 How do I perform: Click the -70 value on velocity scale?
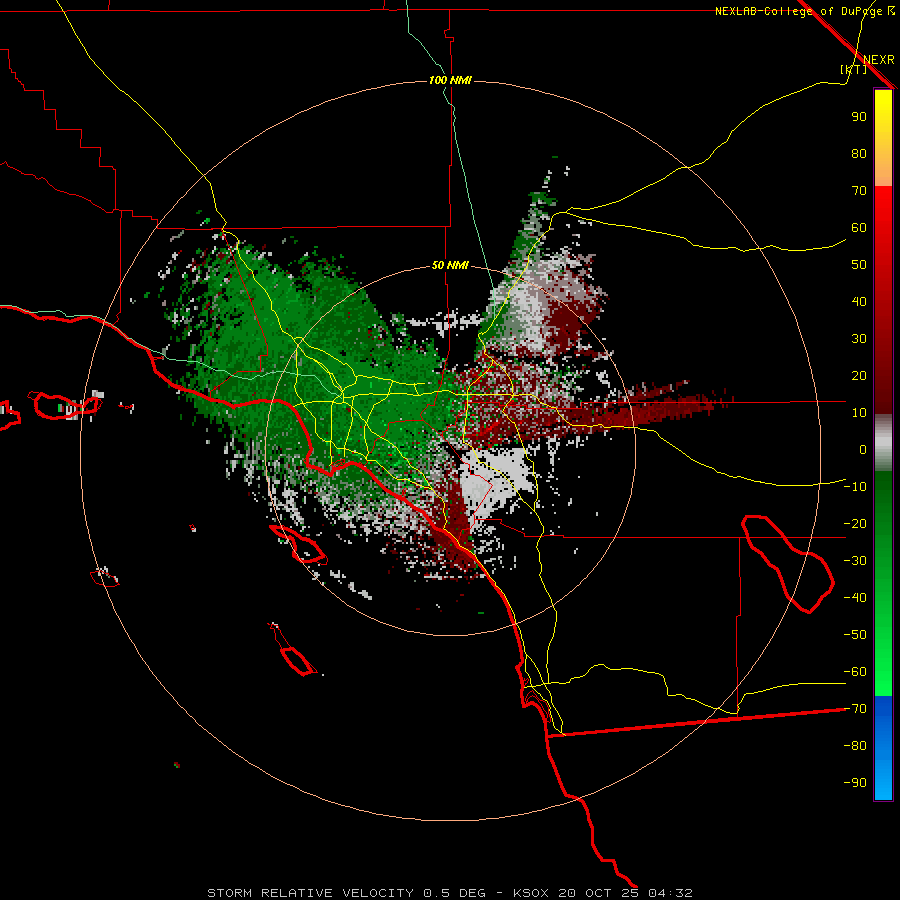click(x=855, y=709)
